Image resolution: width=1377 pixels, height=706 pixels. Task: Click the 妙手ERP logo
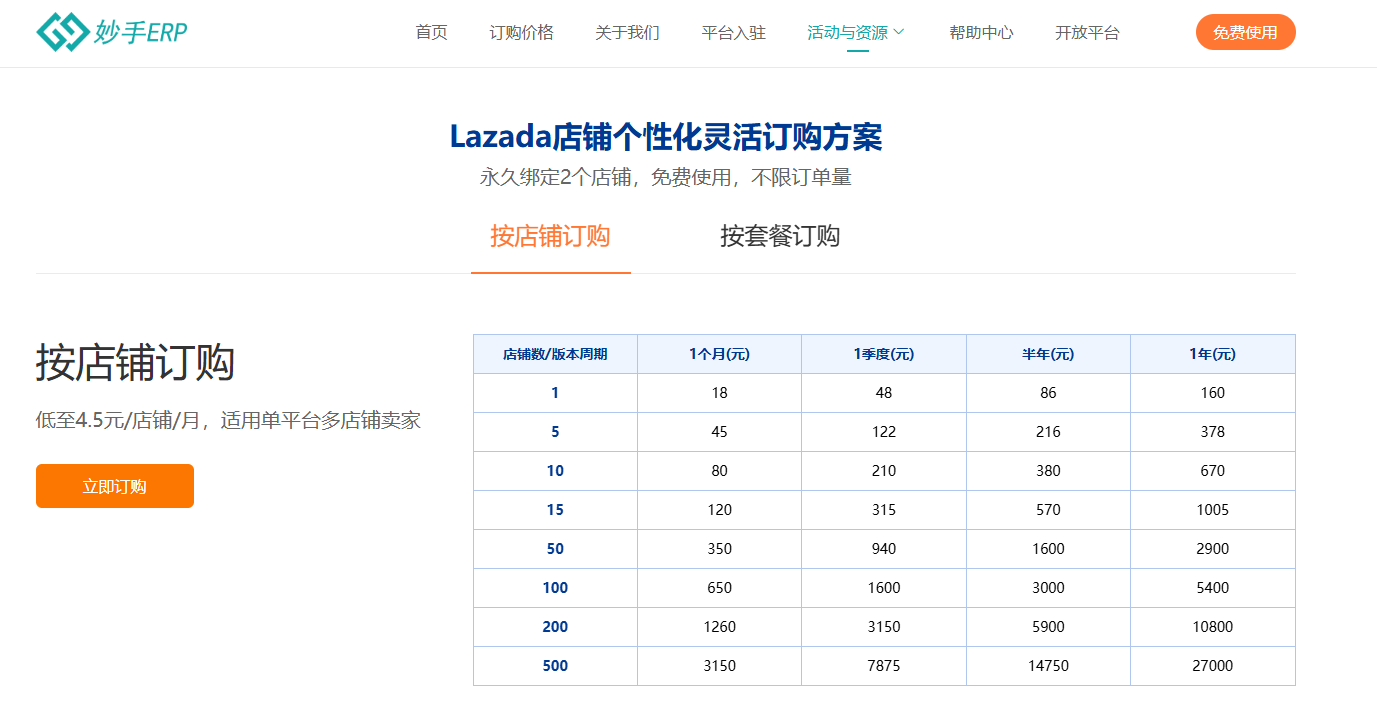pos(111,33)
